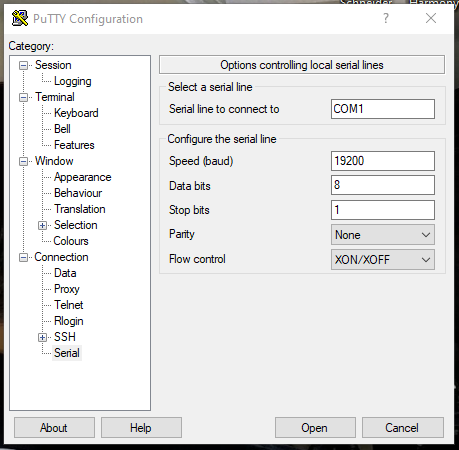Expand the SSH tree node

coord(42,337)
